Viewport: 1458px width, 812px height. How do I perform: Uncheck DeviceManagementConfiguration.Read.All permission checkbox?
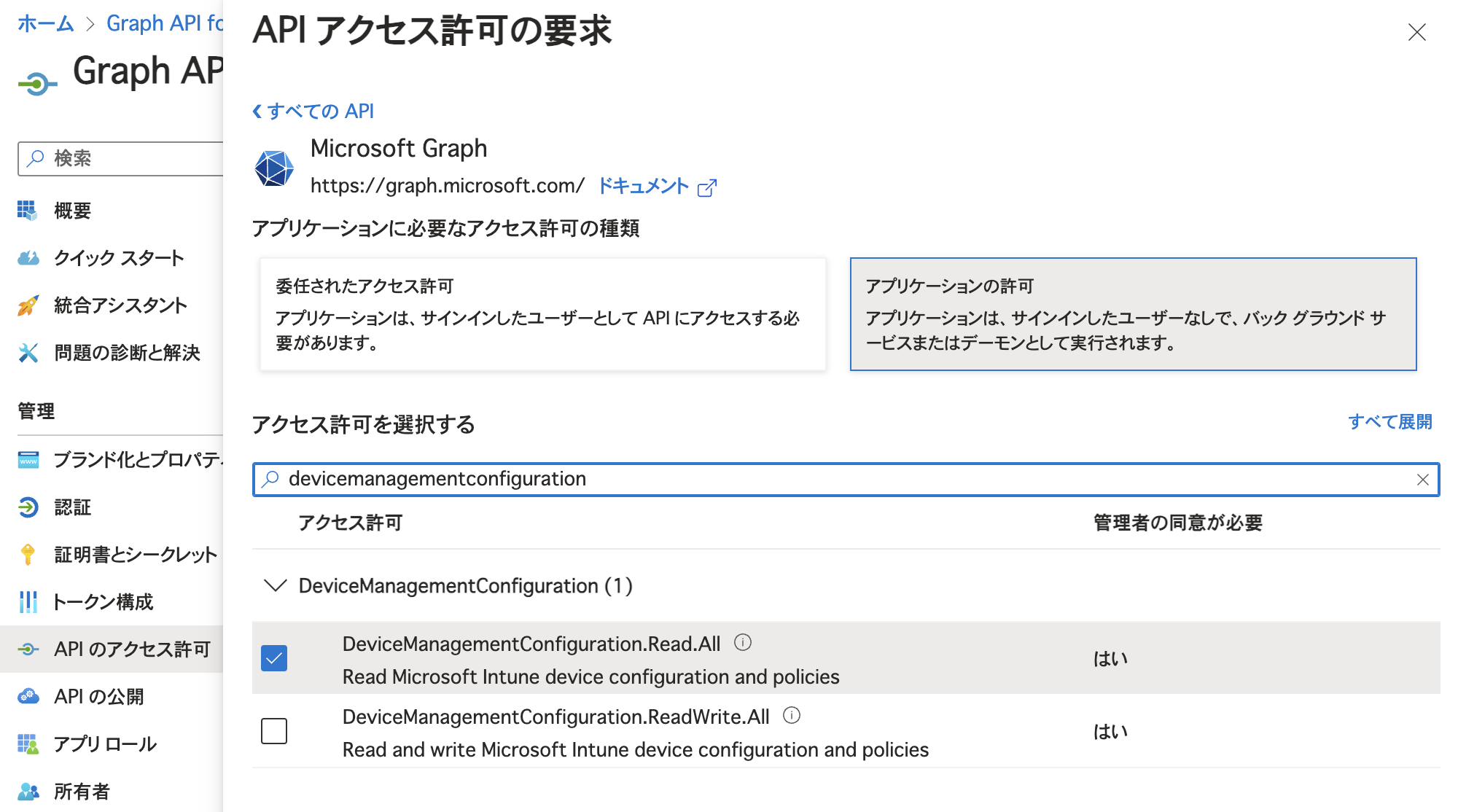[x=274, y=658]
